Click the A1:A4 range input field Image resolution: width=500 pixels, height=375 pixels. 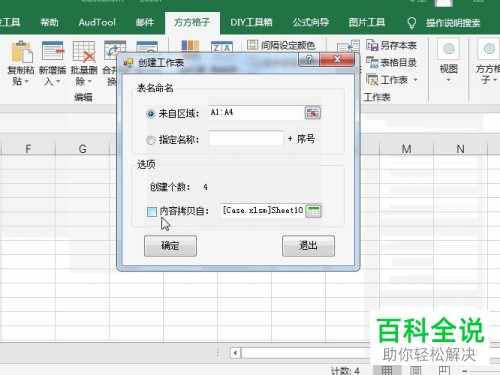pyautogui.click(x=257, y=113)
